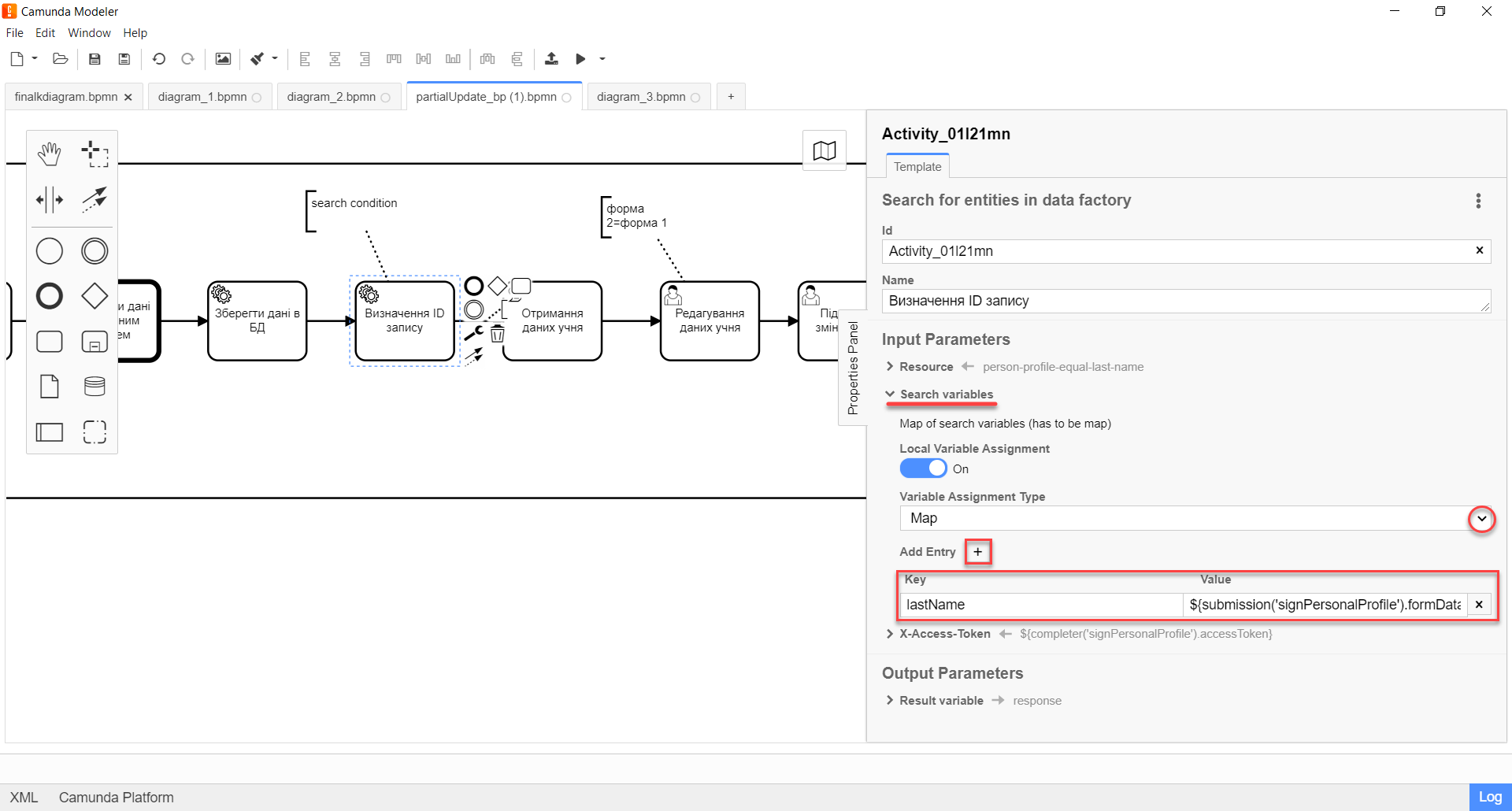Clear the Id field value
Screen dimensions: 1512x811
pyautogui.click(x=1480, y=250)
